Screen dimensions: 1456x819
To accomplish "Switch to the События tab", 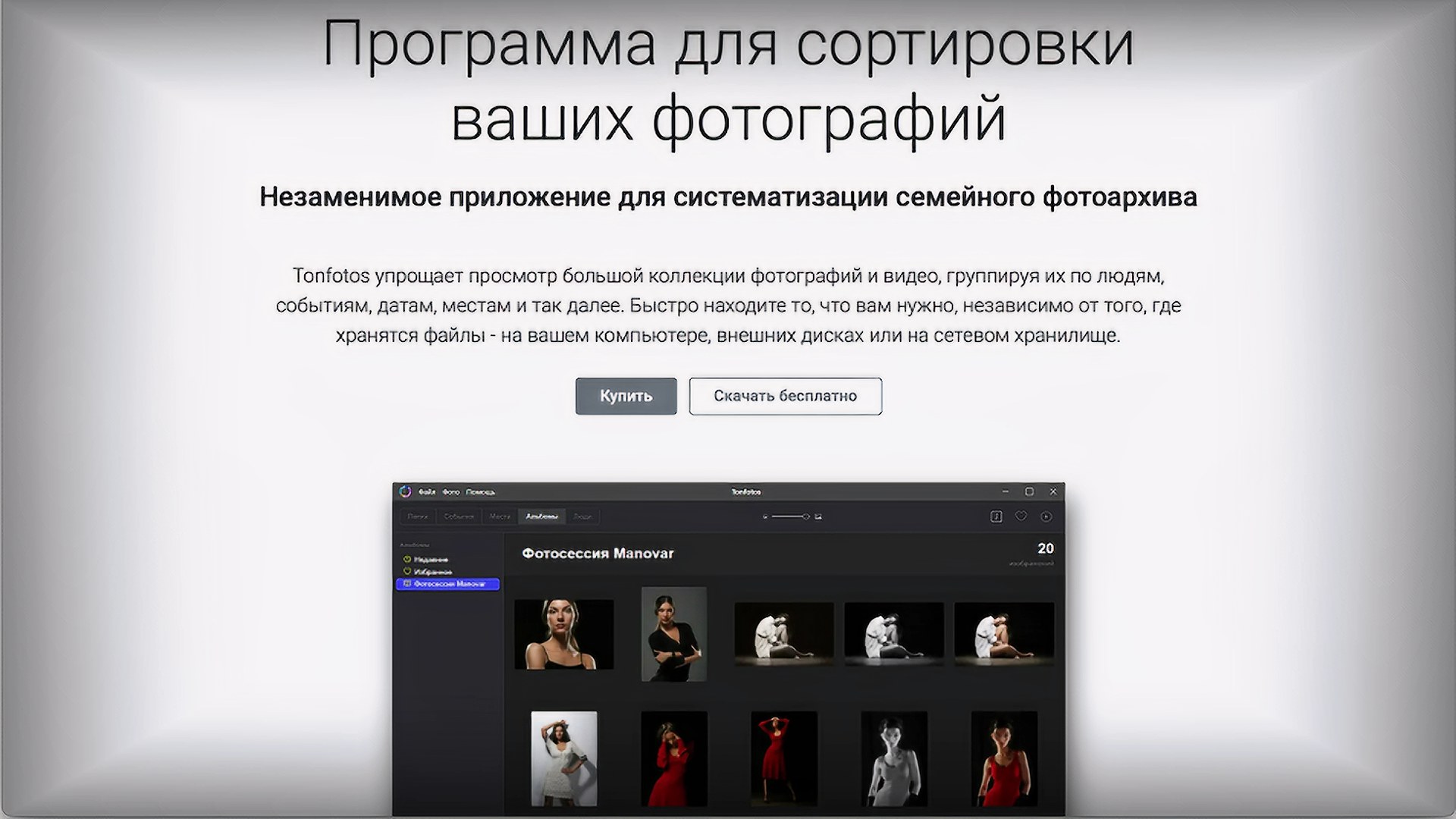I will [459, 516].
